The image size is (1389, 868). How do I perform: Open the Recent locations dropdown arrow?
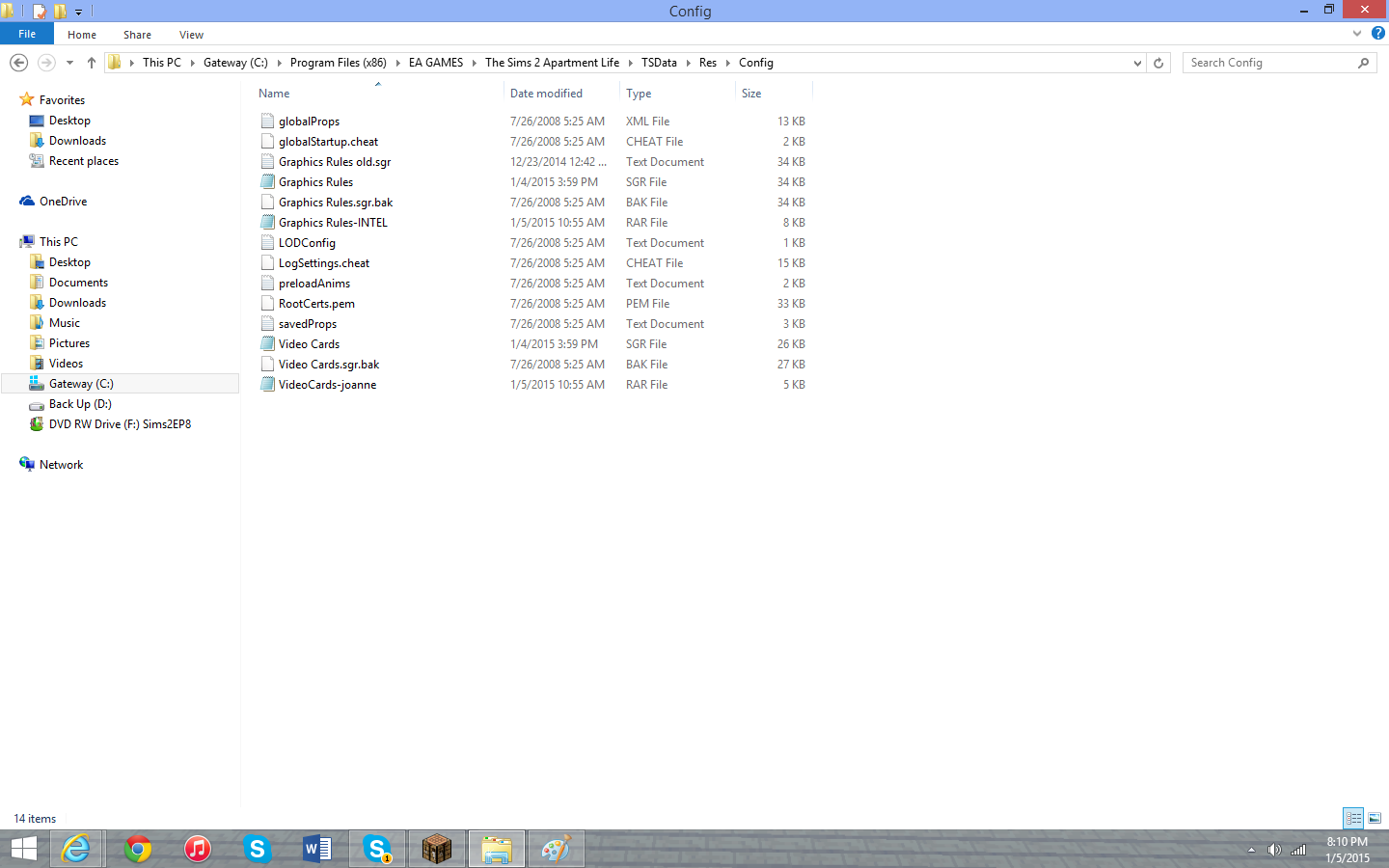tap(69, 63)
